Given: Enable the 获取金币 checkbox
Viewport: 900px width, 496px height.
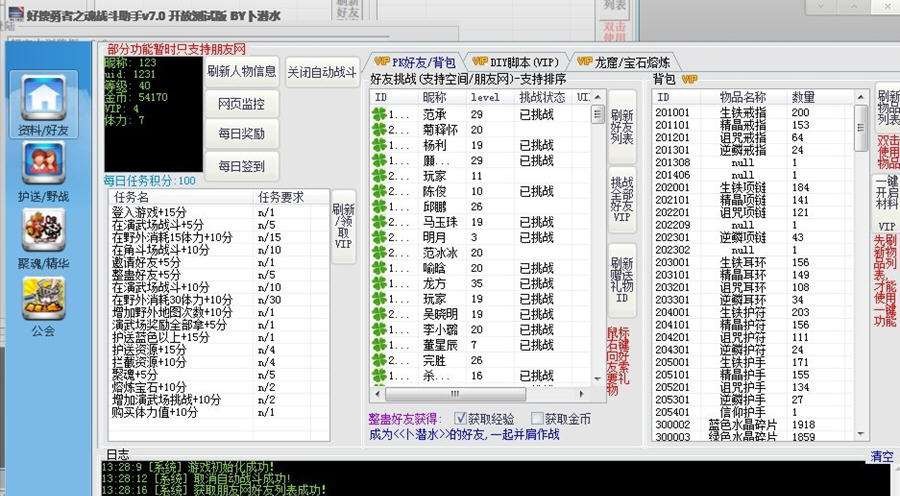Looking at the screenshot, I should [x=537, y=418].
